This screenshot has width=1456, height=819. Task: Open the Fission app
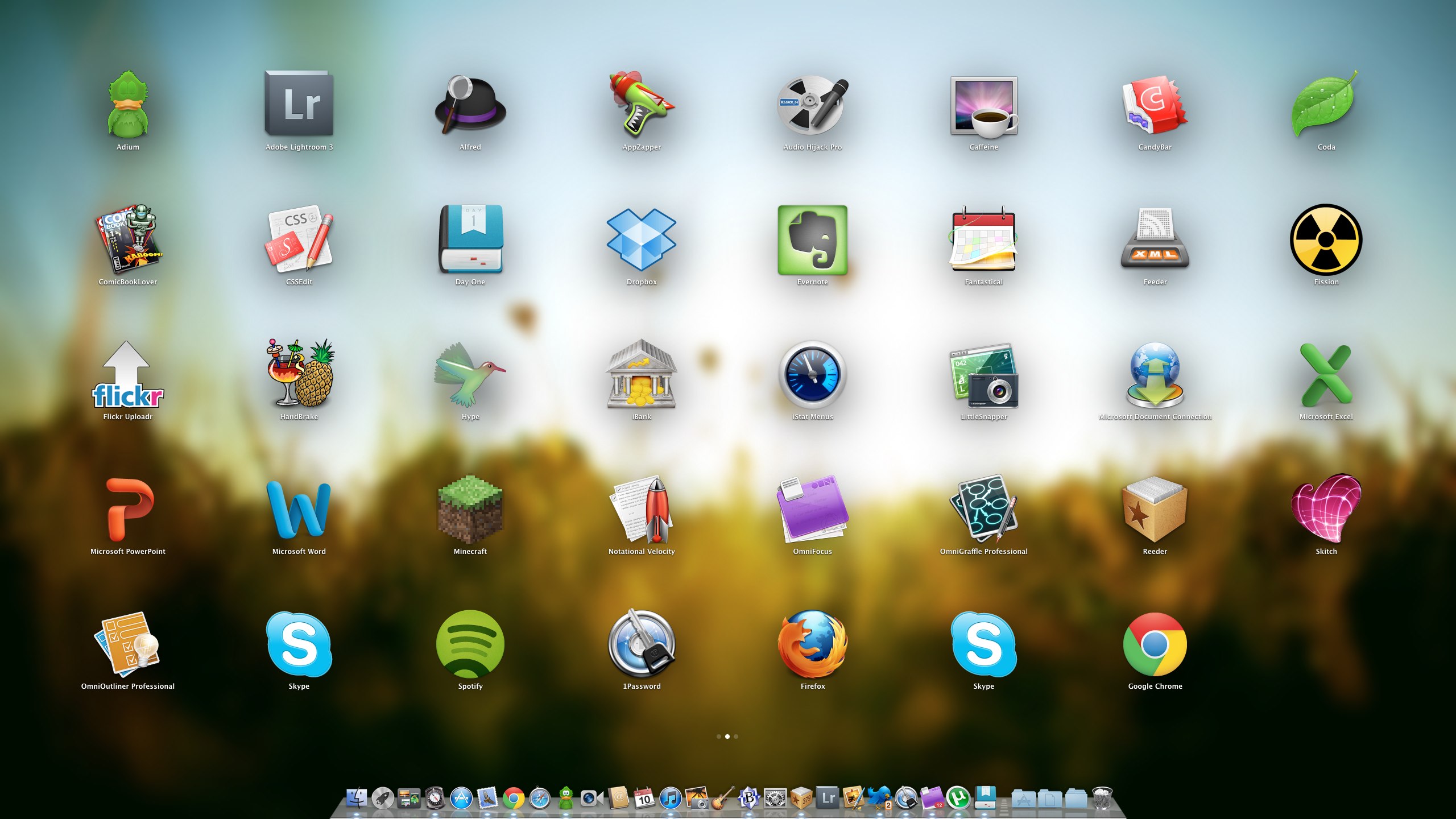1326,239
